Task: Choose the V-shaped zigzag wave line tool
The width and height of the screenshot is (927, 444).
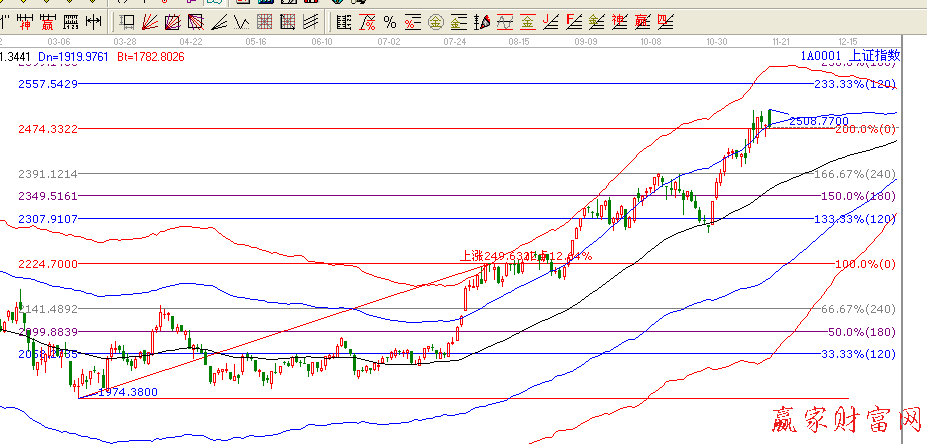Action: (x=242, y=21)
